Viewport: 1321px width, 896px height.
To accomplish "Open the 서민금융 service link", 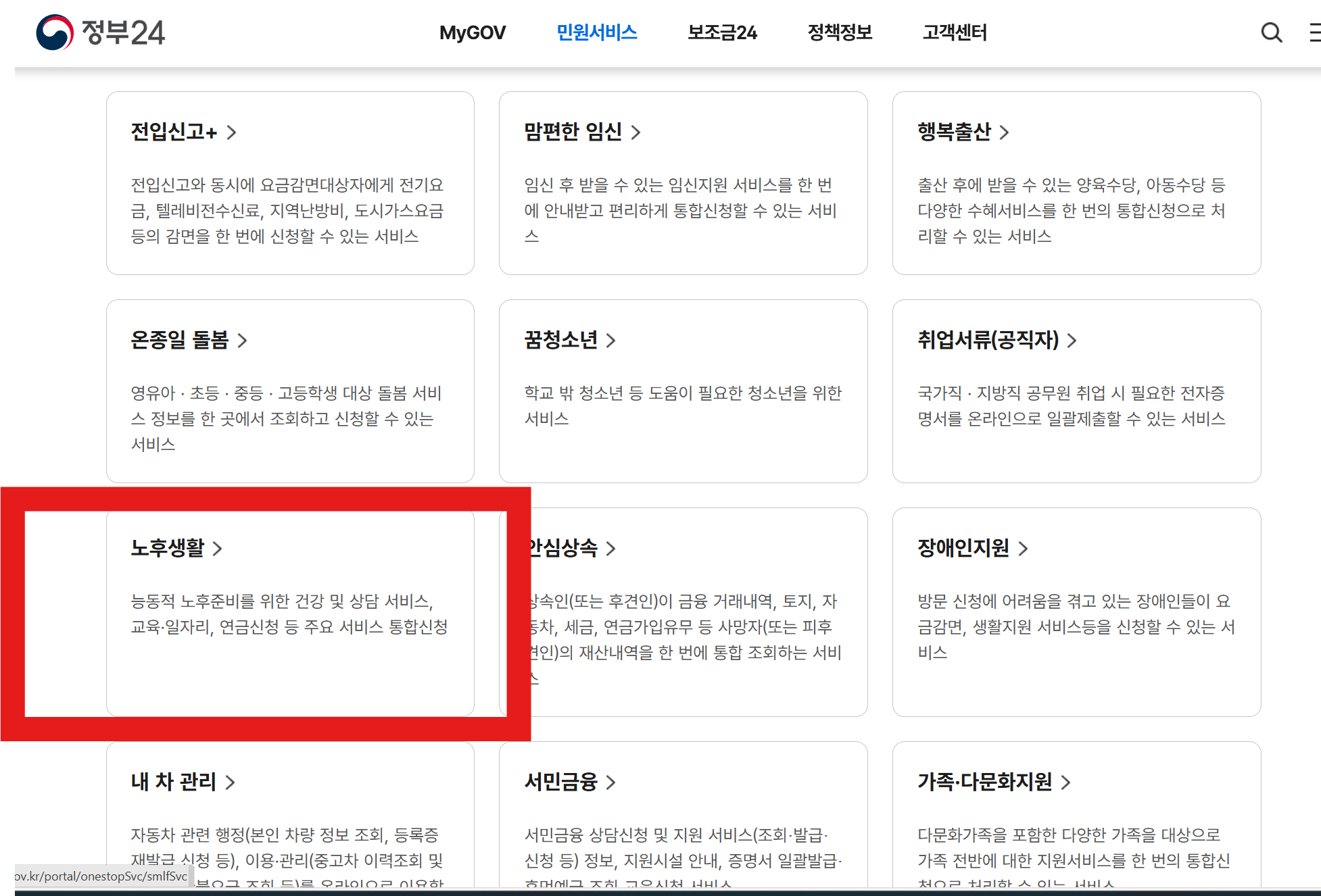I will (561, 782).
